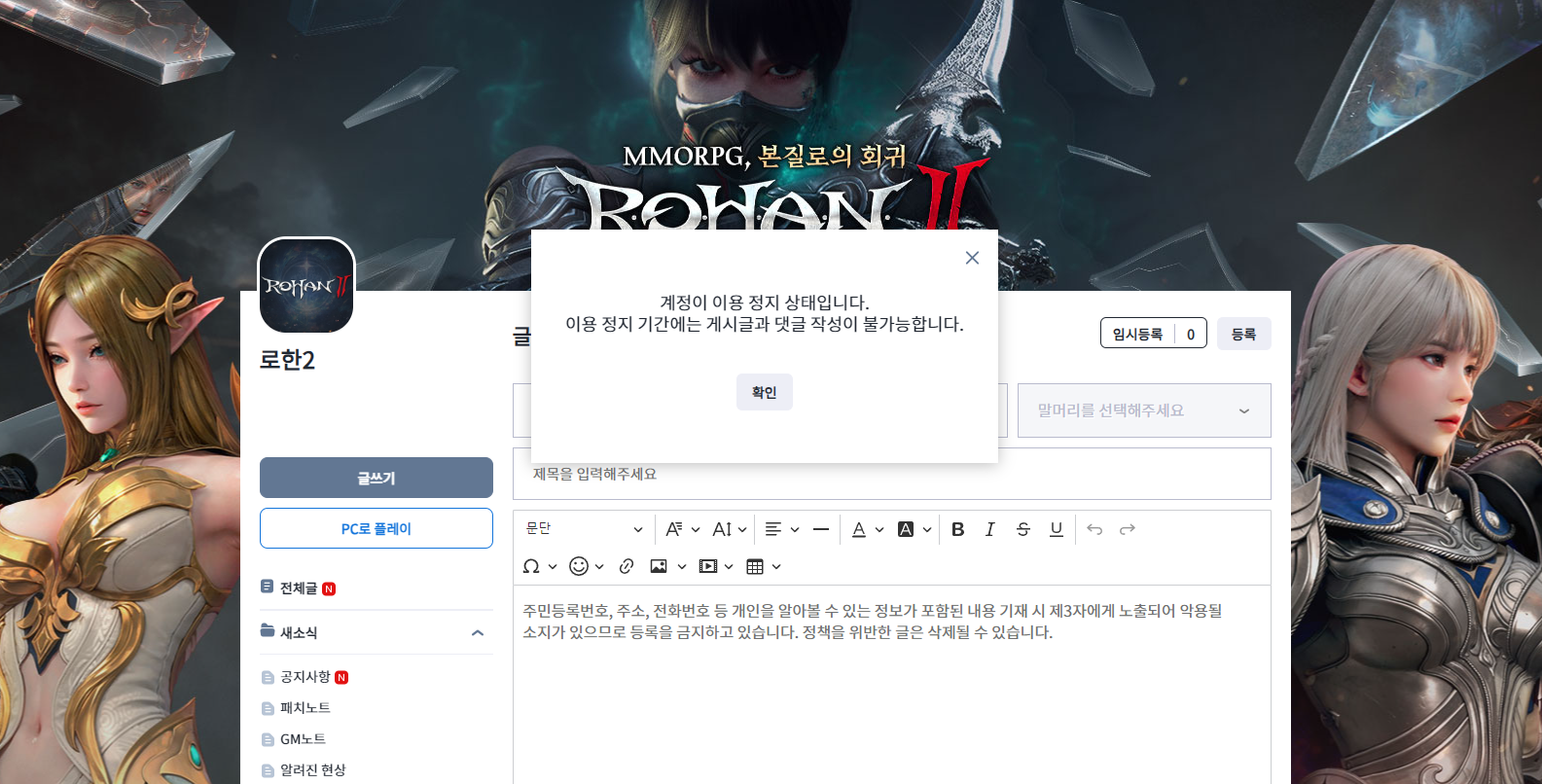Open the 패치노트 board

coord(305,708)
